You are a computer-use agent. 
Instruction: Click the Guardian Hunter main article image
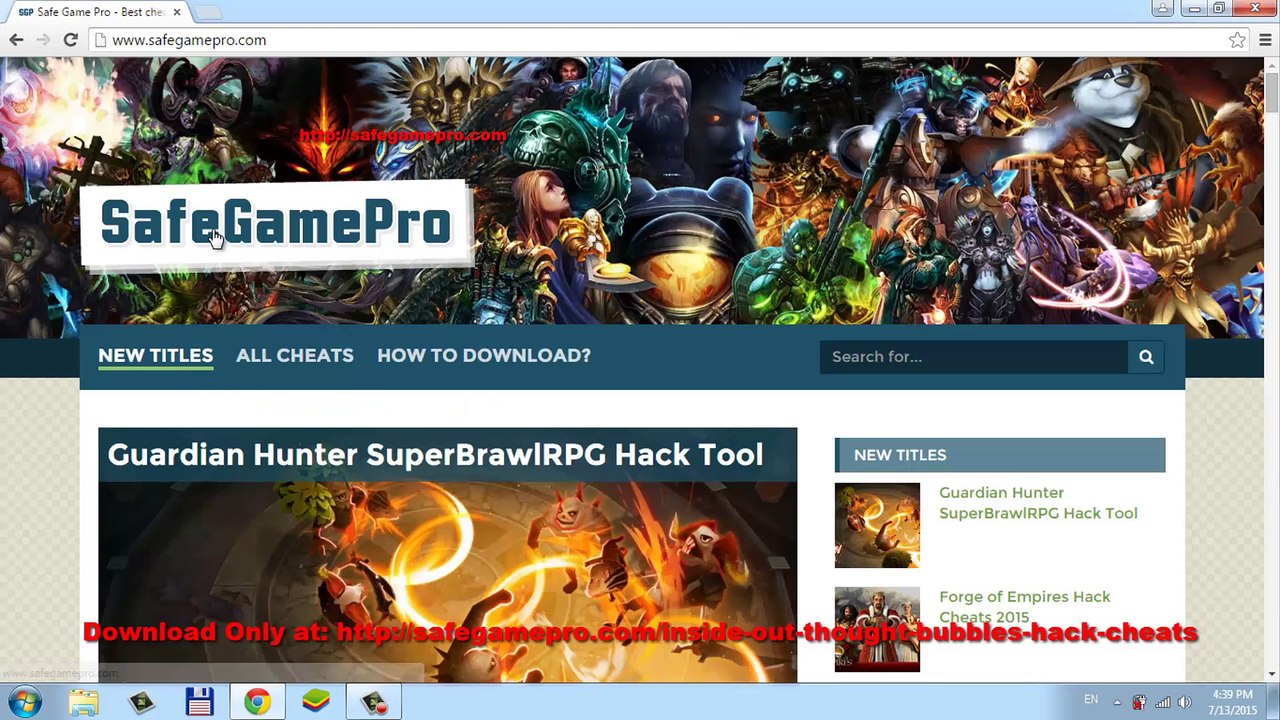pyautogui.click(x=447, y=582)
